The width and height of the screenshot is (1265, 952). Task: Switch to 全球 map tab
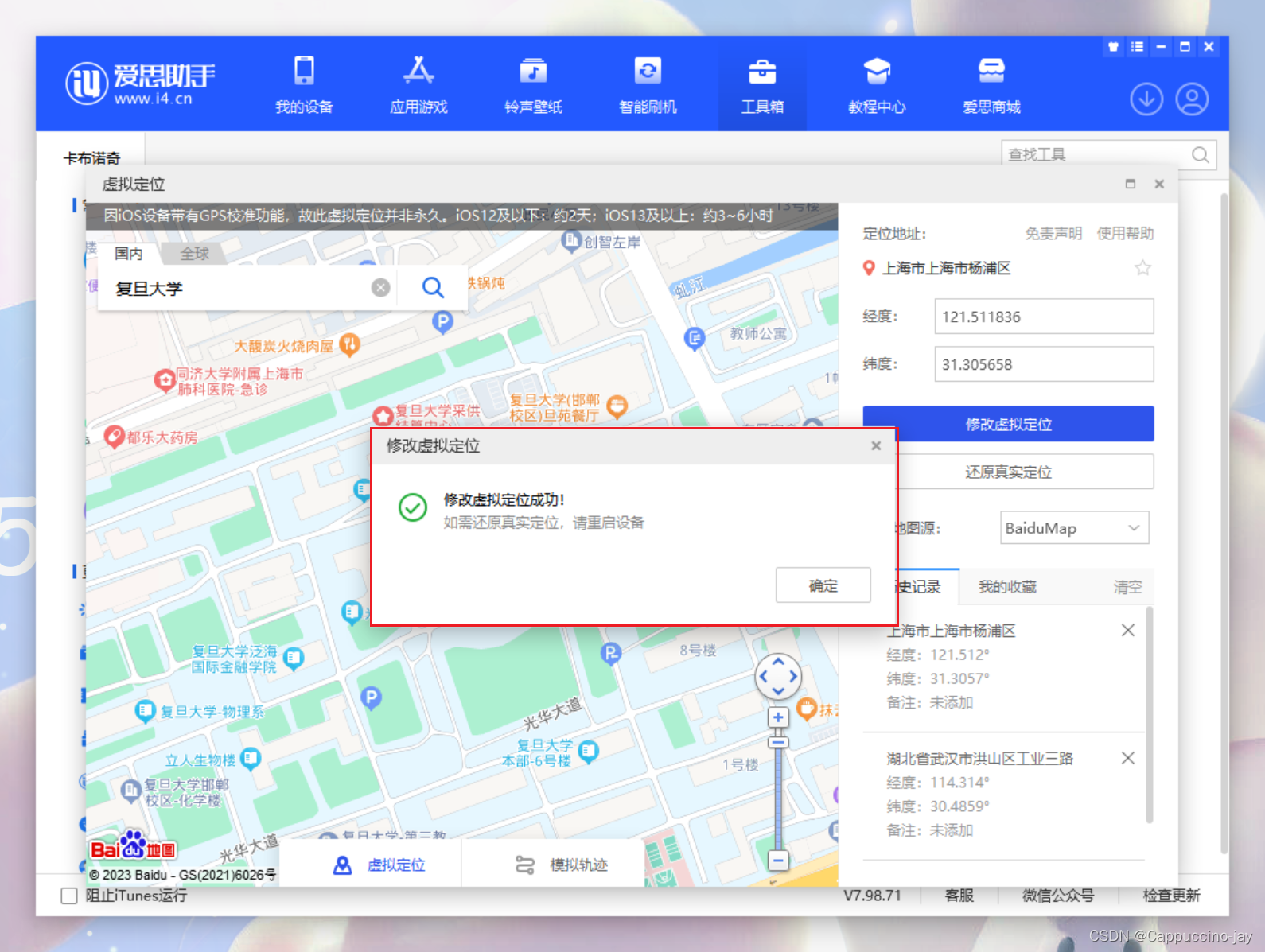194,254
